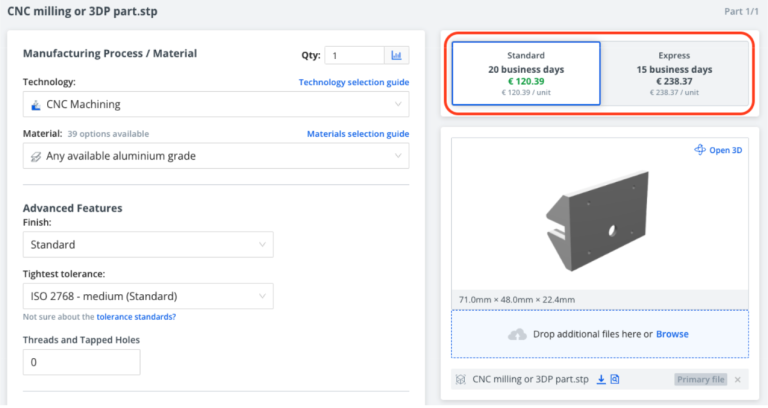Screen dimensions: 768x408
Task: Click Browse to add additional files
Action: pos(672,334)
